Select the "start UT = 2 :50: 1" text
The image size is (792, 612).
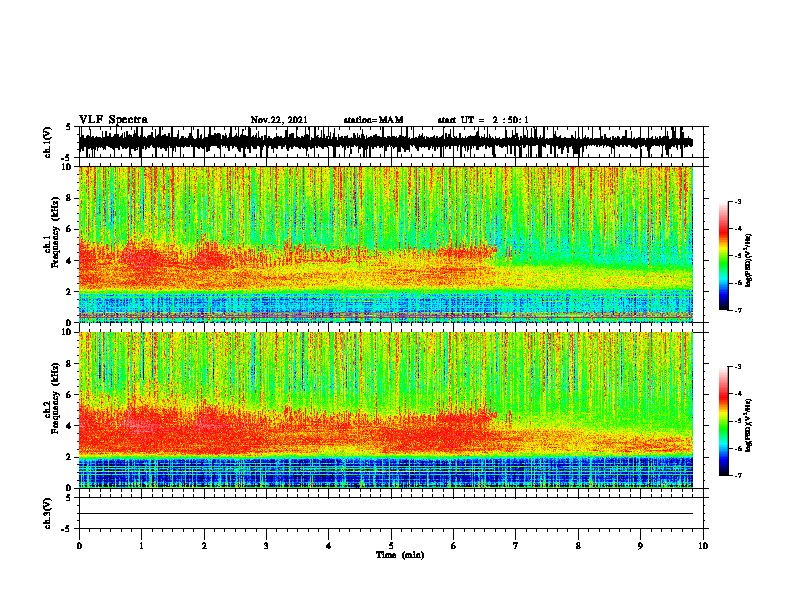[x=483, y=120]
